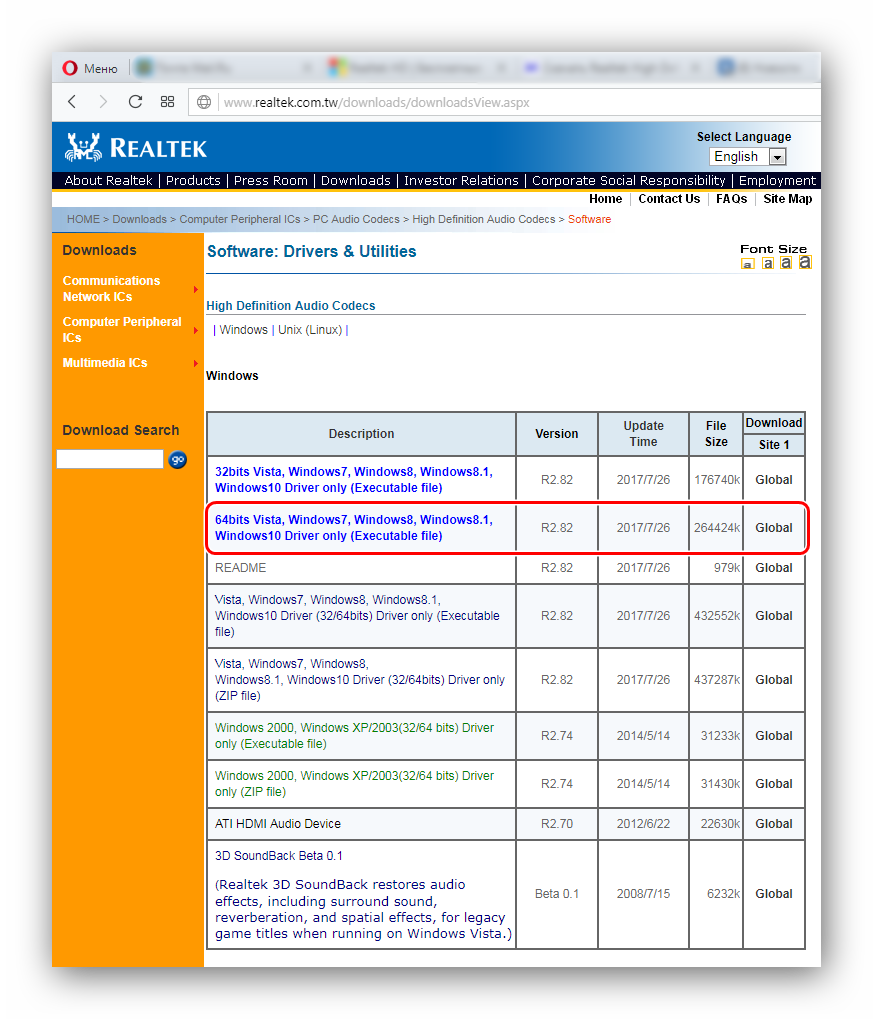Click Global for the 437287k ZIP row
873x1019 pixels.
pyautogui.click(x=774, y=680)
